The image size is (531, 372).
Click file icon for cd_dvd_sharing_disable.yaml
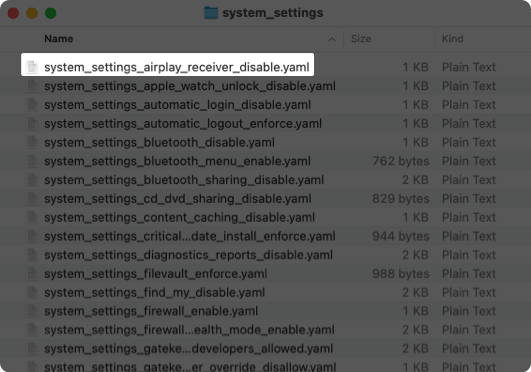click(32, 198)
